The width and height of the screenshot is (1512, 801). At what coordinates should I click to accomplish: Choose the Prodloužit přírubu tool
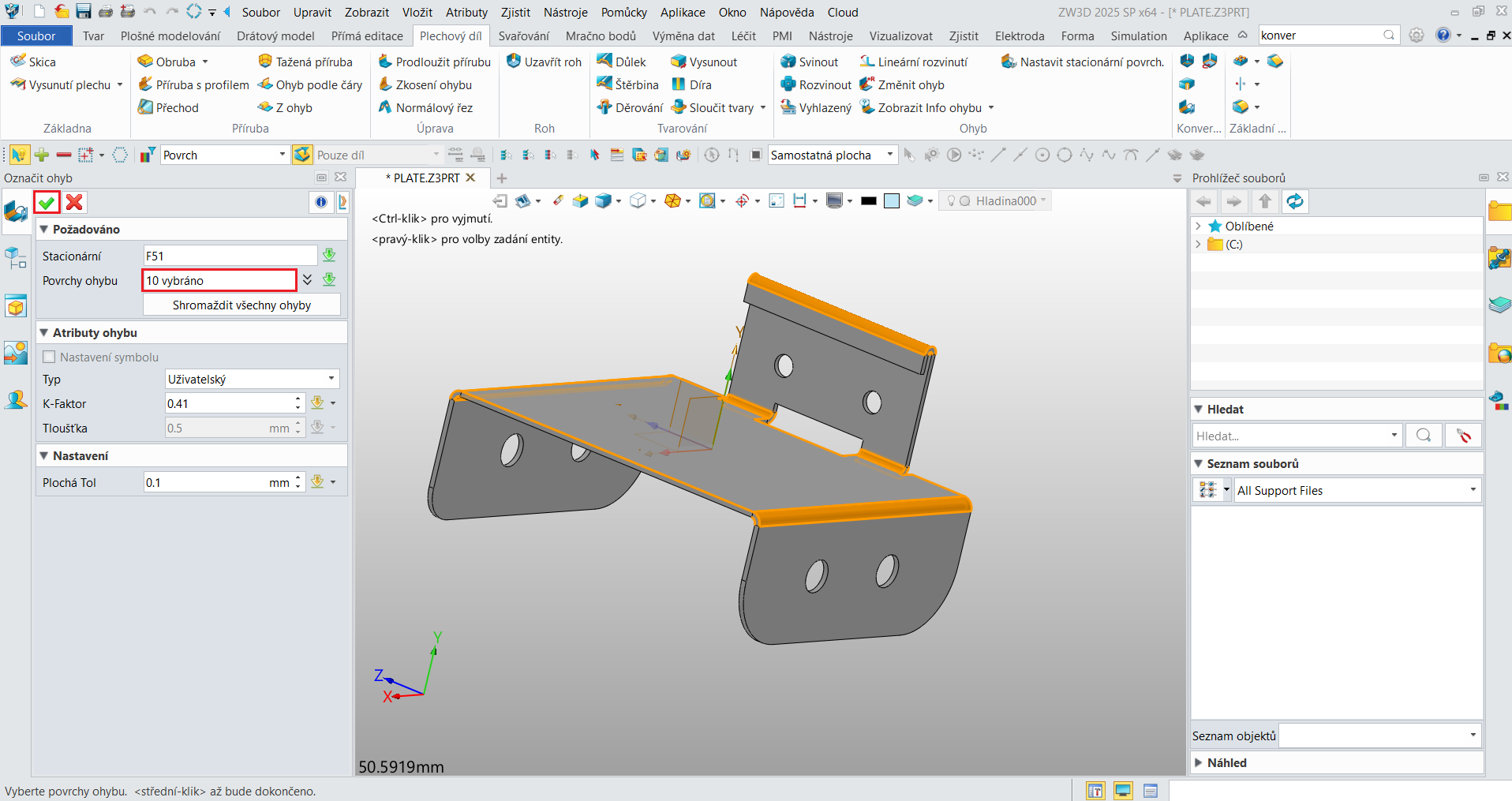pyautogui.click(x=434, y=62)
